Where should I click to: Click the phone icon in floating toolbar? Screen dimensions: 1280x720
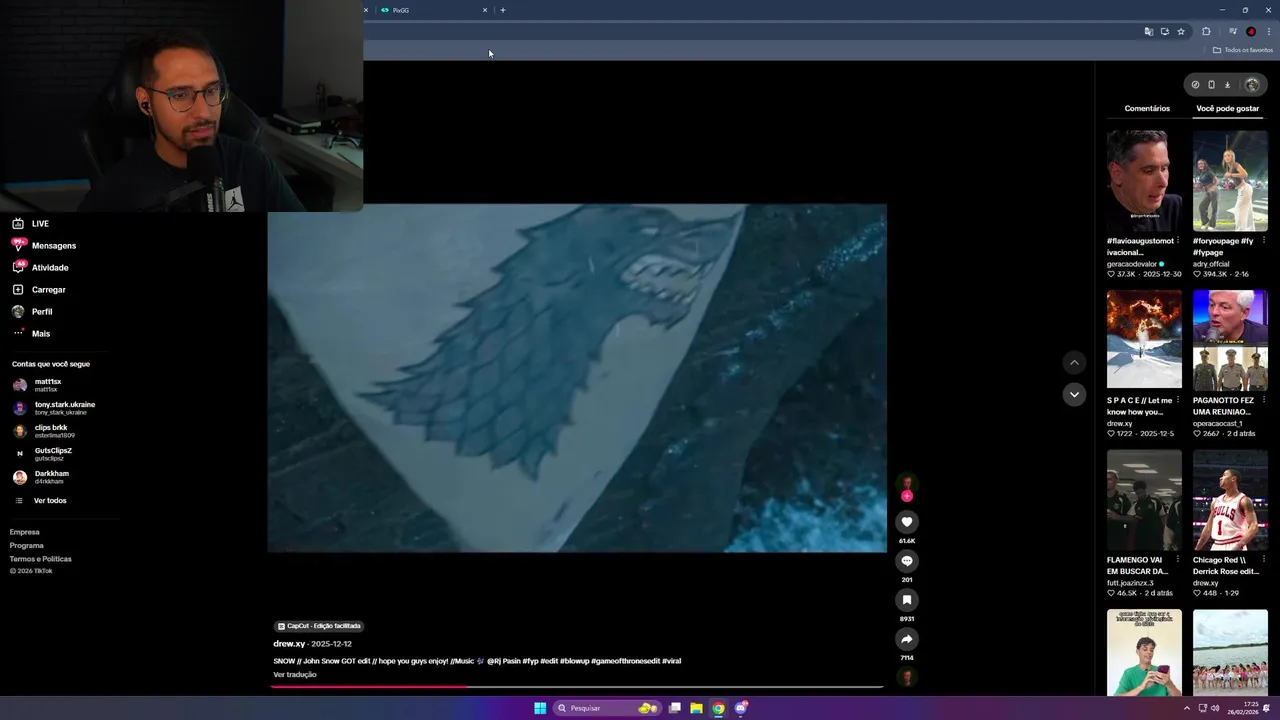click(x=1211, y=85)
